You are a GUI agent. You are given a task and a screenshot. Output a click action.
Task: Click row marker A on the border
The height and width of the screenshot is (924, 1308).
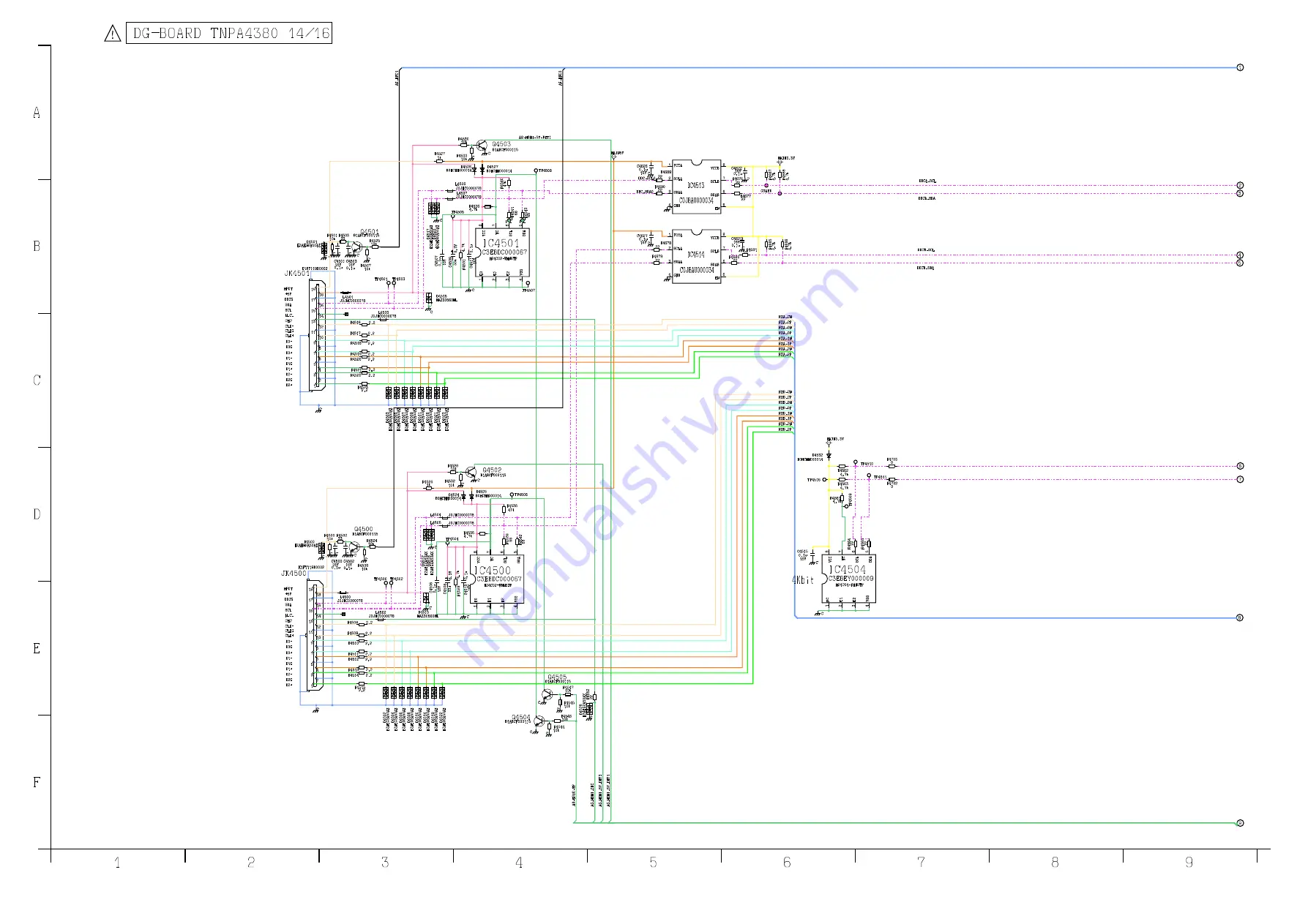coord(37,113)
